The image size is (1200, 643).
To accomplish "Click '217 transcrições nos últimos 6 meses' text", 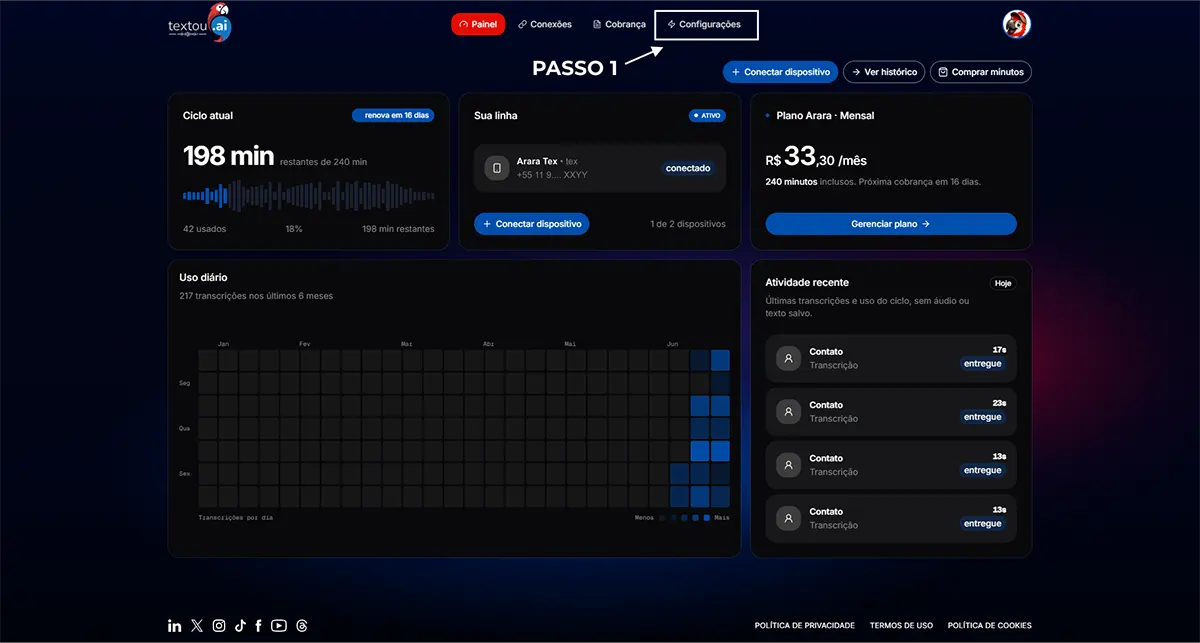I will point(256,296).
